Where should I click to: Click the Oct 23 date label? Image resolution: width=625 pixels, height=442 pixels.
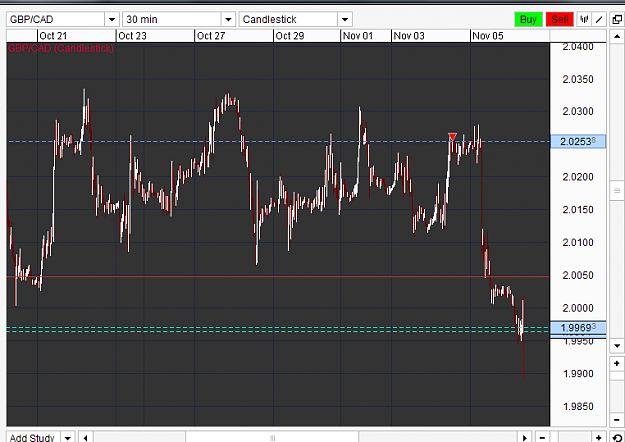tap(132, 36)
